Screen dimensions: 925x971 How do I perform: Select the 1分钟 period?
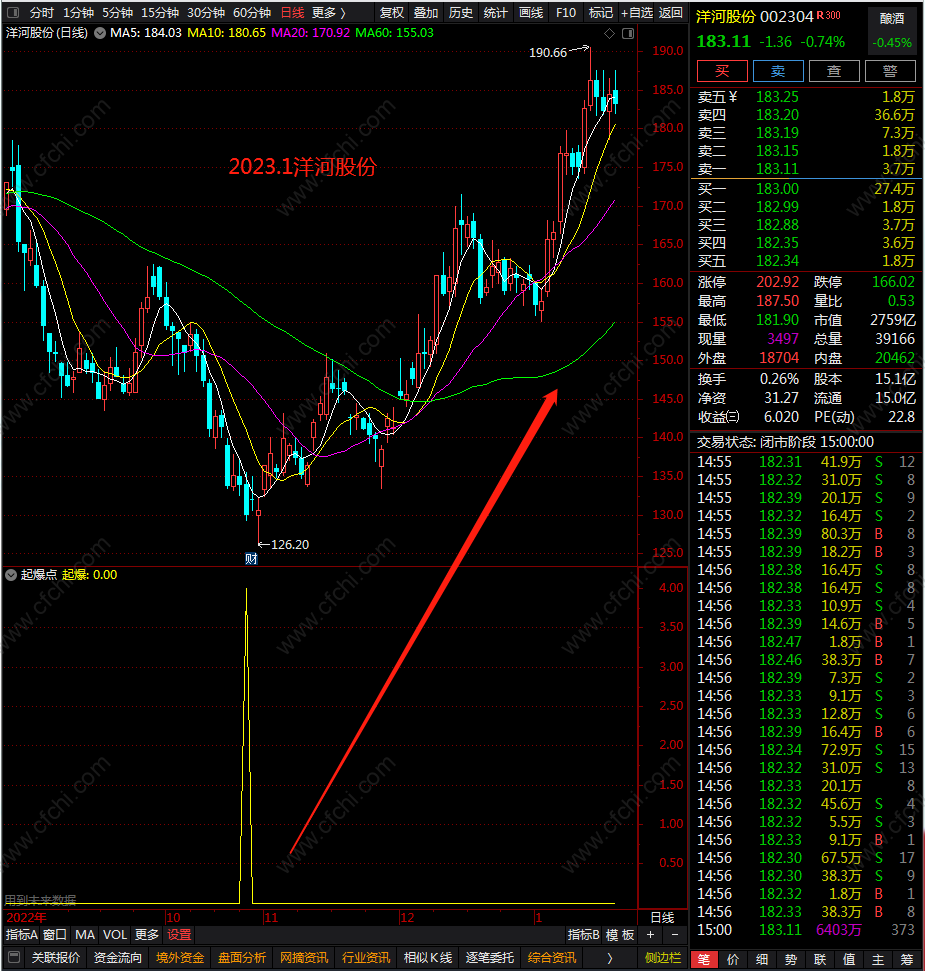click(79, 12)
